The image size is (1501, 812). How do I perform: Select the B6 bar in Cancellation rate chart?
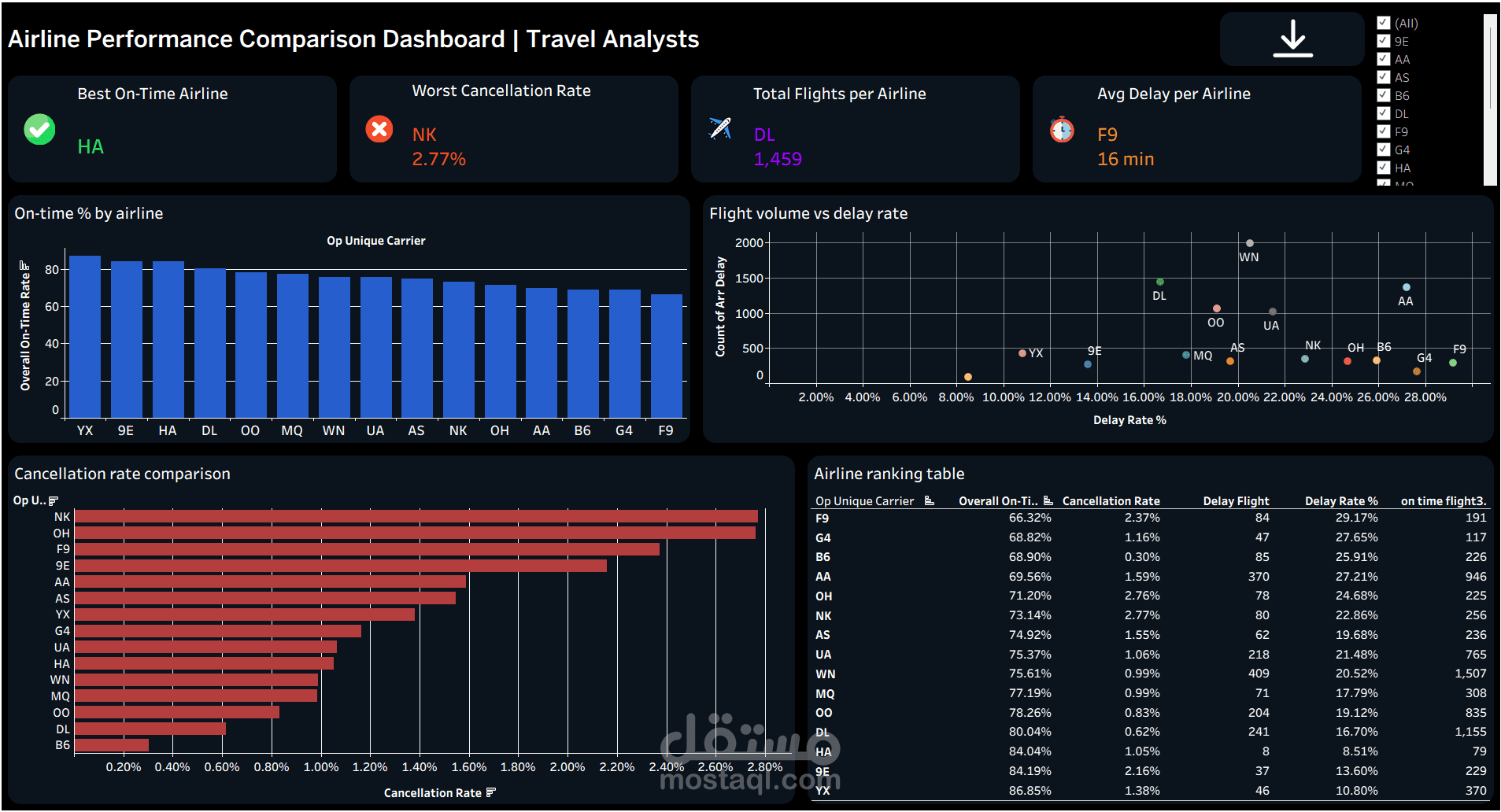pos(112,745)
